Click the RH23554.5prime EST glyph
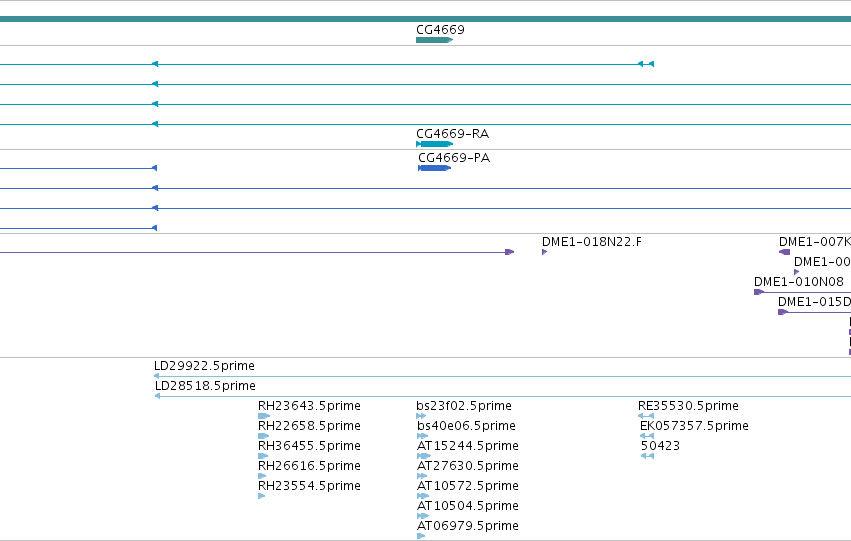 tap(262, 496)
